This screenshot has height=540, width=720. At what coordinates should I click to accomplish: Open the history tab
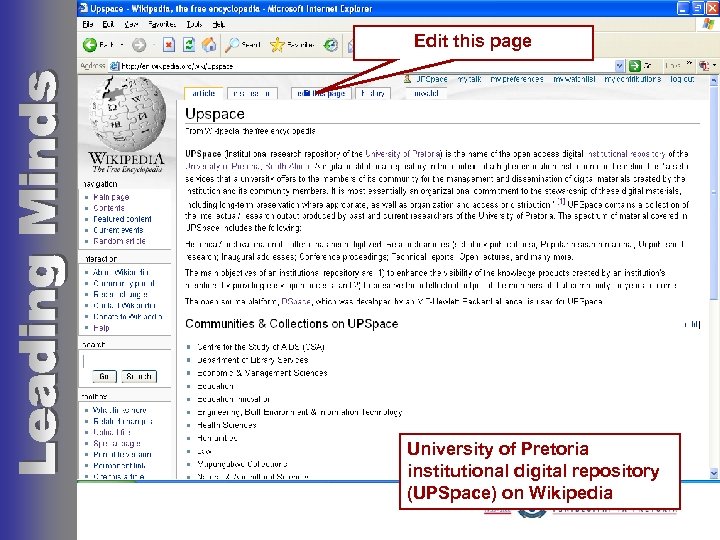[x=373, y=93]
